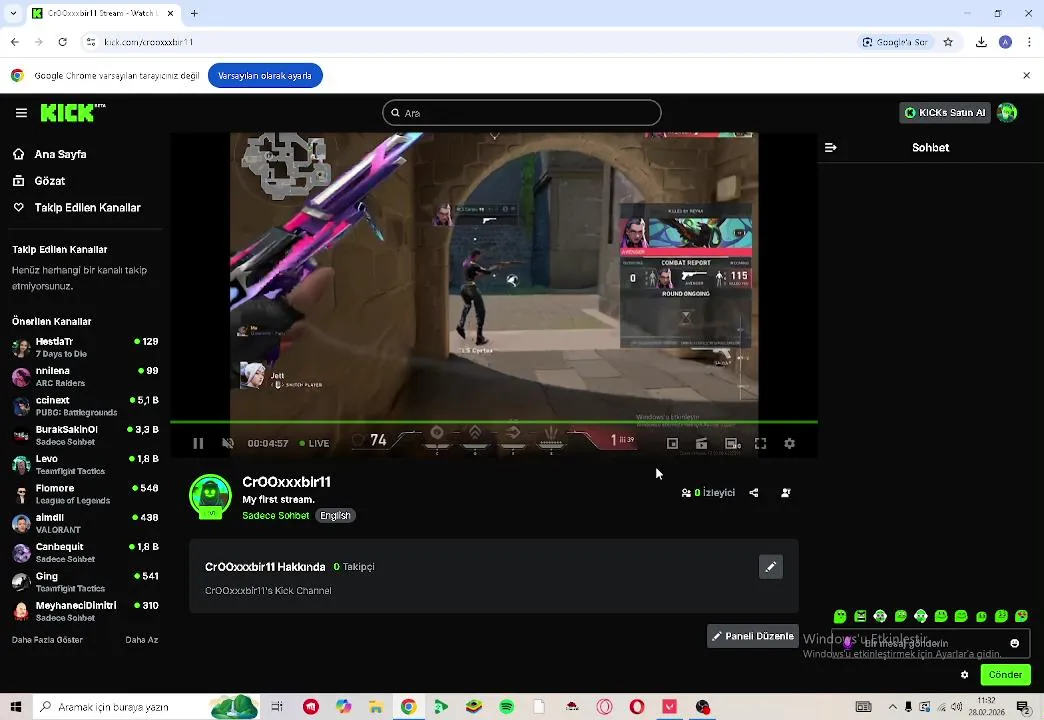Screen dimensions: 1044x720
Task: Click the LIVE indicator in video controls
Action: (314, 444)
